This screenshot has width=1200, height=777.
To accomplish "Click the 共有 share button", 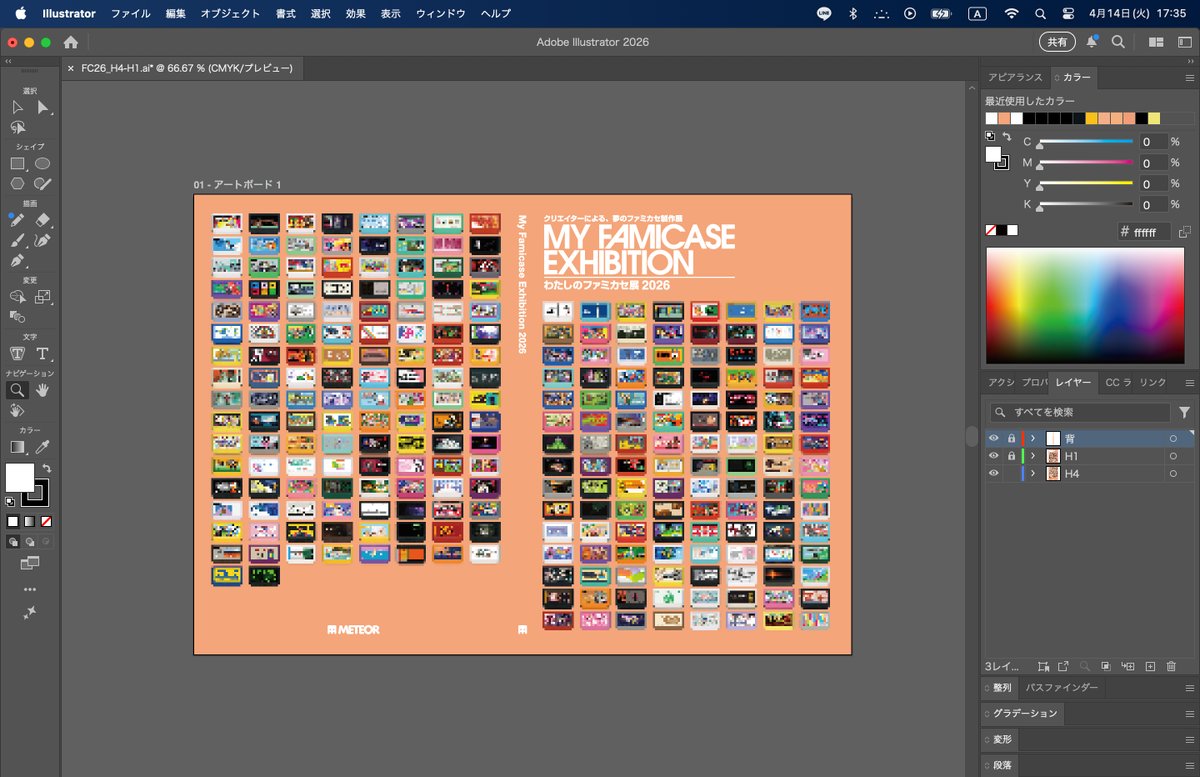I will (x=1057, y=42).
